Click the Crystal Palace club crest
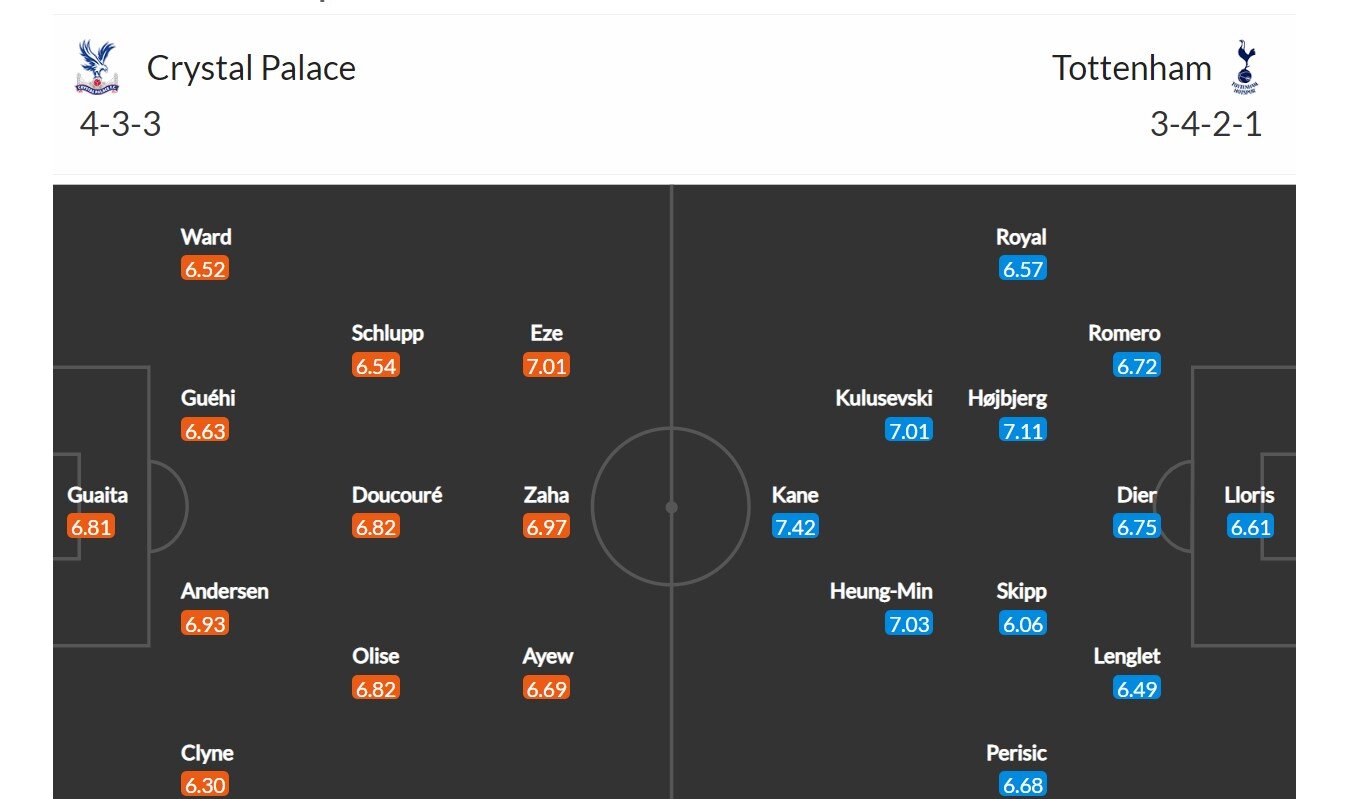Screen dimensions: 1350x799 pos(97,67)
